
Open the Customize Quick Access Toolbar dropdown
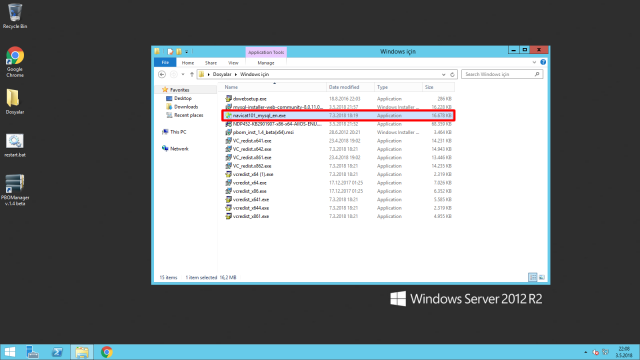pyautogui.click(x=187, y=51)
